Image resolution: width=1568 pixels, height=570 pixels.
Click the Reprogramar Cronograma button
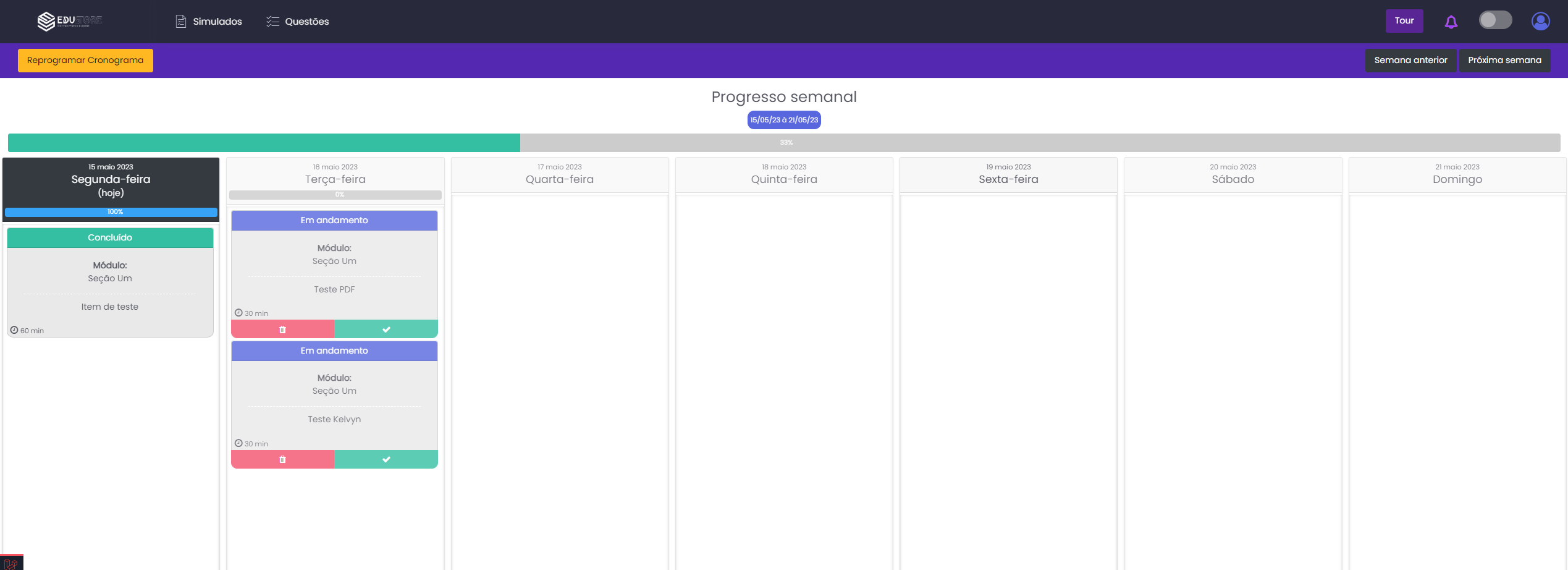85,61
